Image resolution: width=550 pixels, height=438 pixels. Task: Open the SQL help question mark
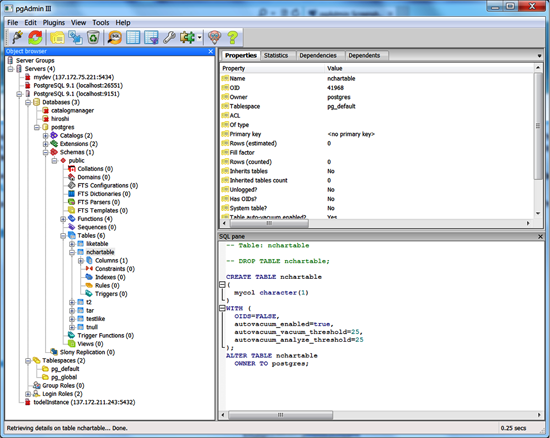tap(232, 37)
